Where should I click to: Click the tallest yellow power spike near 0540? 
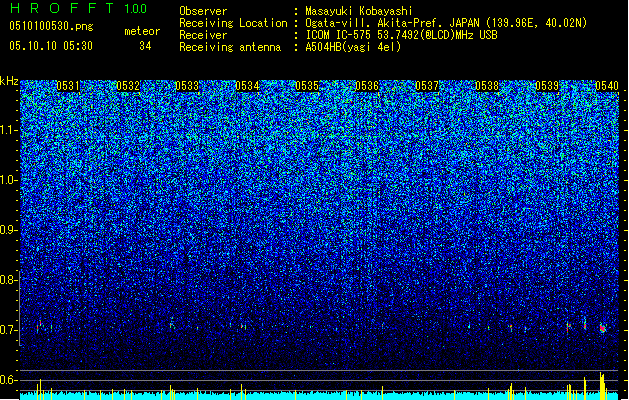tap(601, 386)
